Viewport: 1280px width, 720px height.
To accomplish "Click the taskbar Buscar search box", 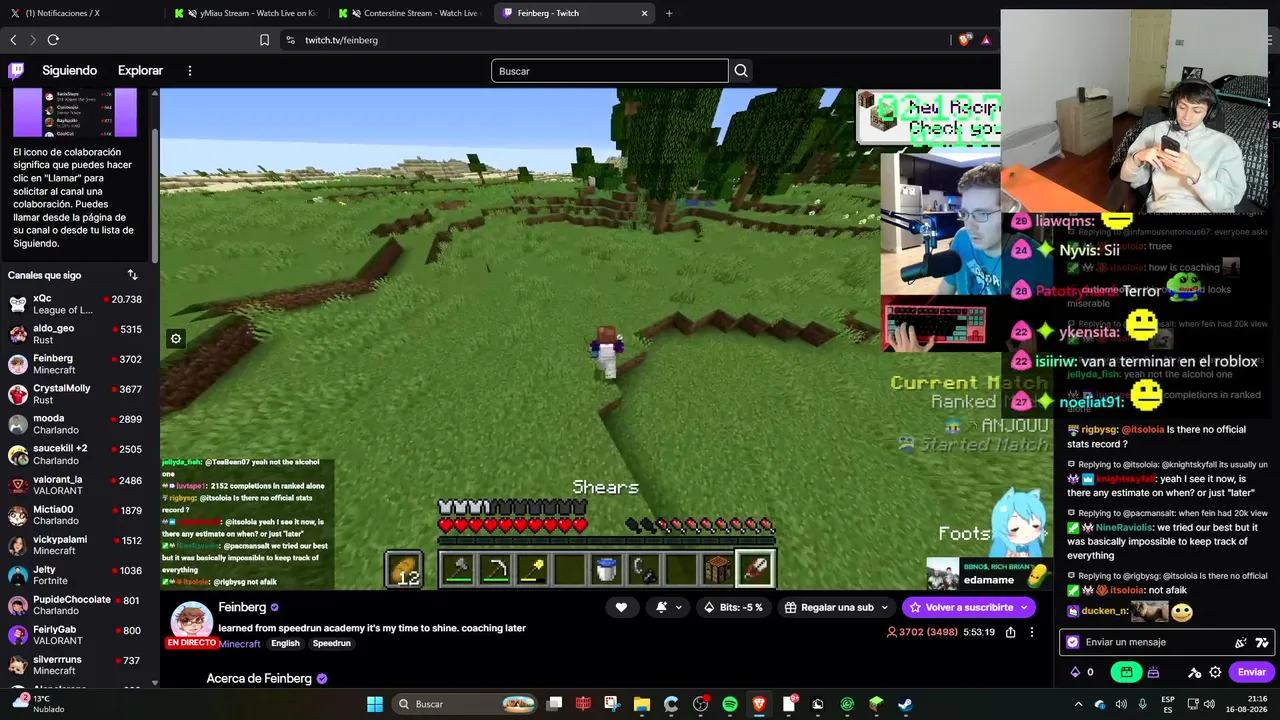I will coord(465,704).
